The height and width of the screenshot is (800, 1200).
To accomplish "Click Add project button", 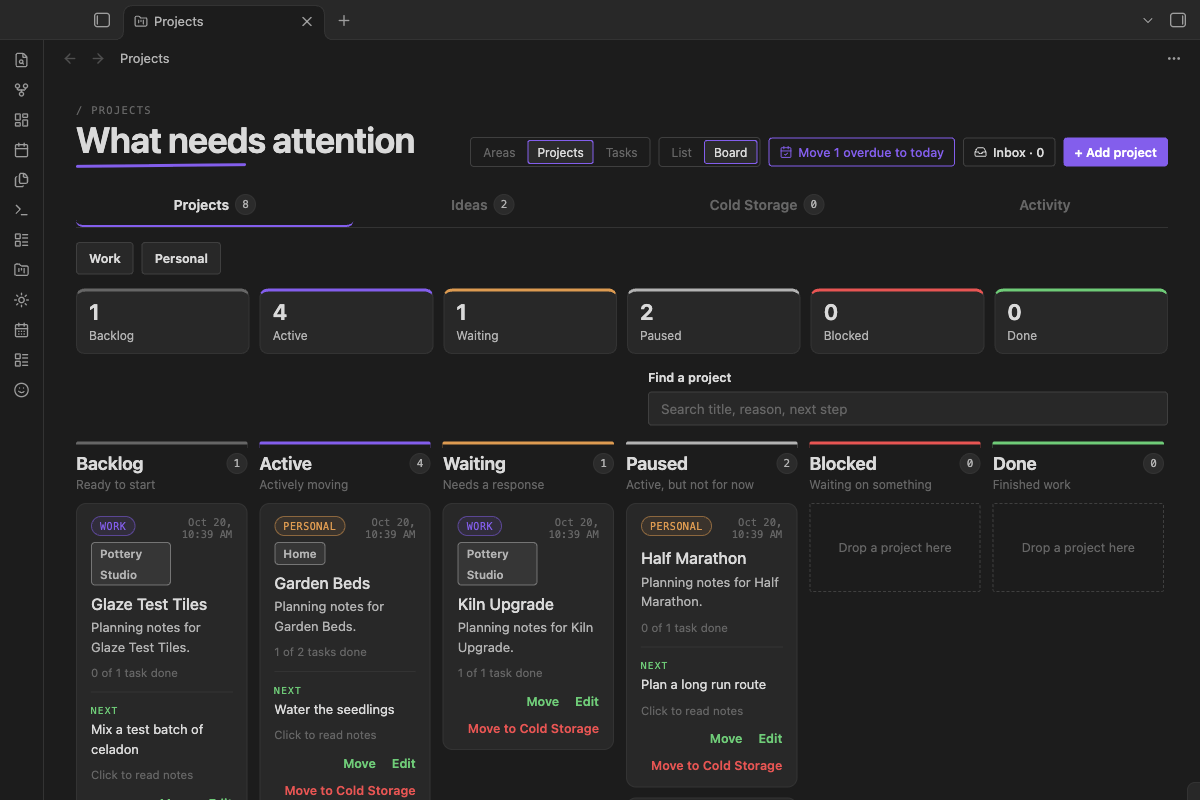I will [x=1115, y=152].
